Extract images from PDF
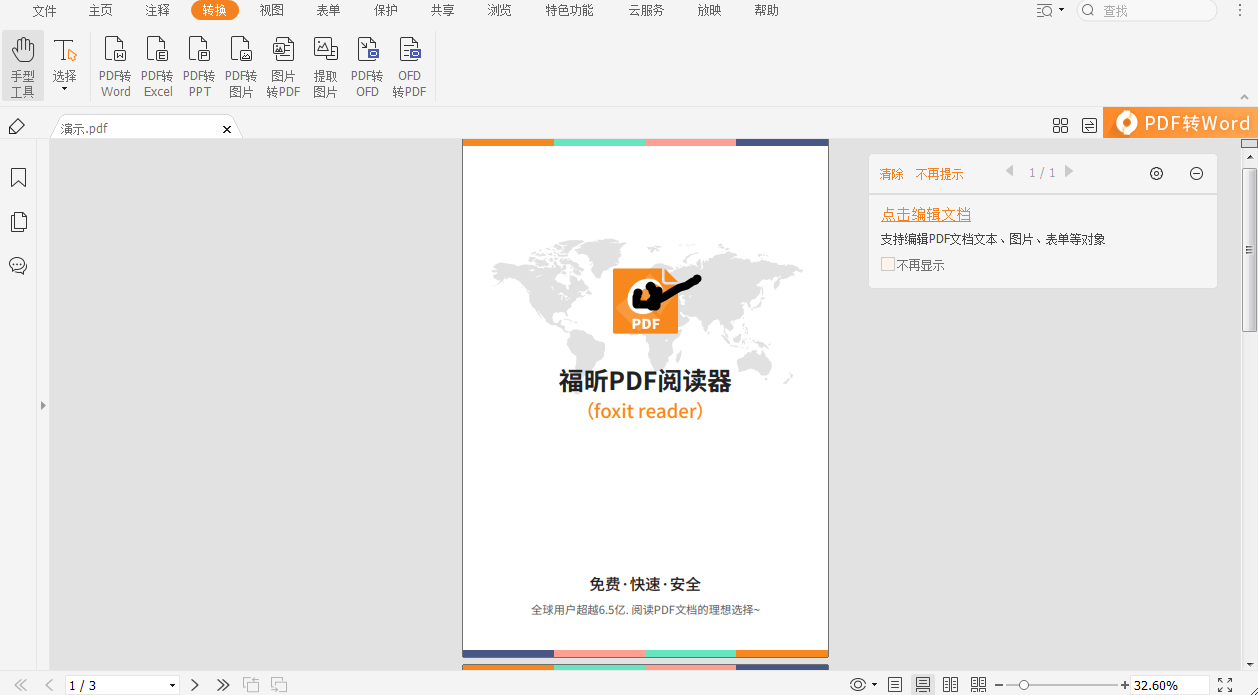Viewport: 1258px width, 695px height. pos(325,67)
